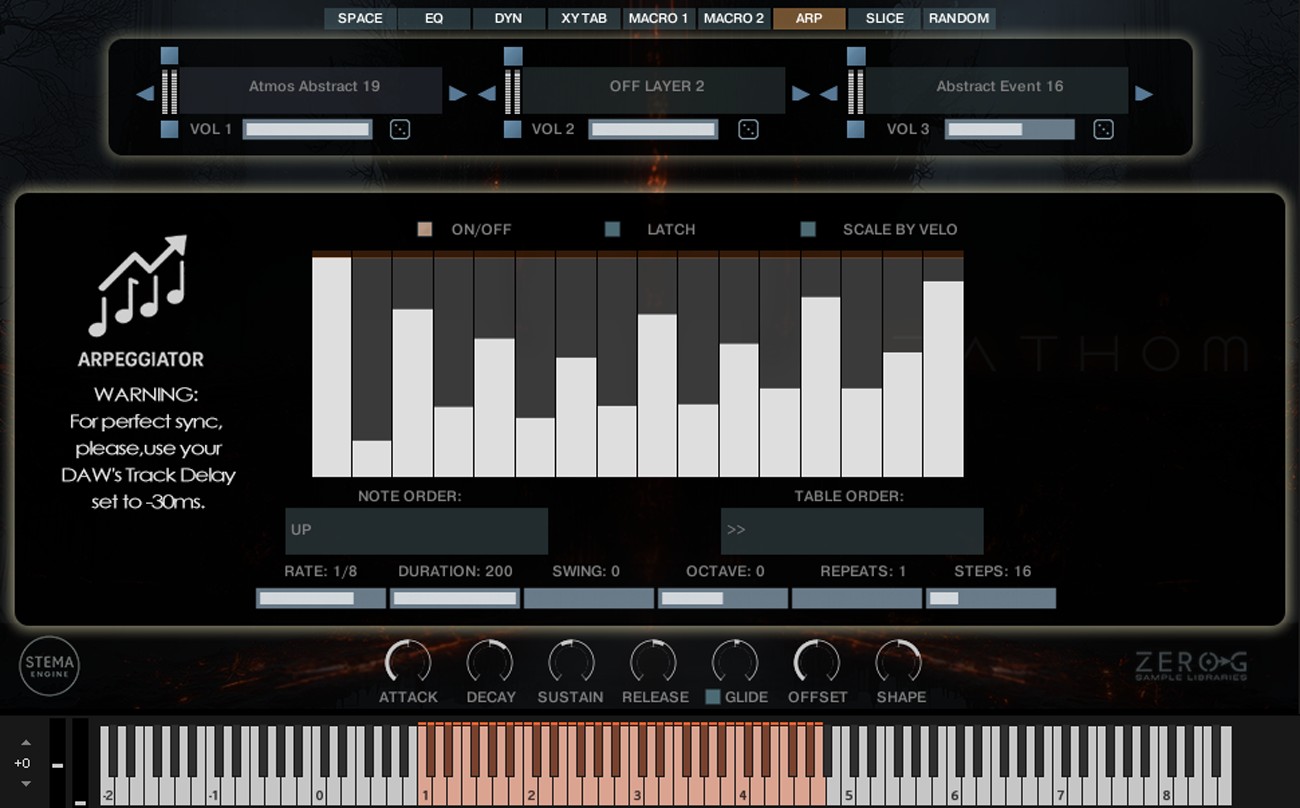
Task: Activate LATCH mode
Action: tap(613, 229)
